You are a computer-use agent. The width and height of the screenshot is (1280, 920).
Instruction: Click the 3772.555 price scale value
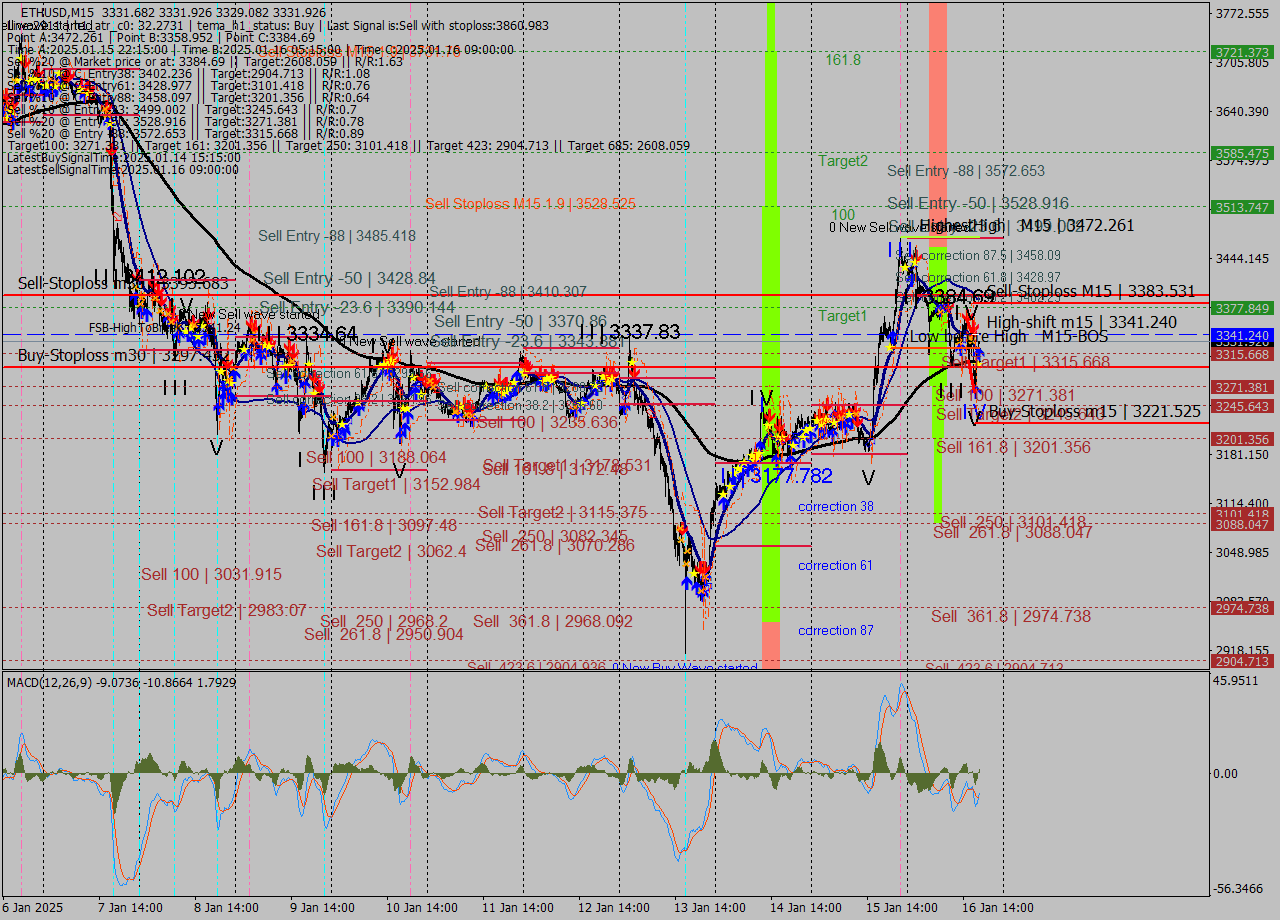click(x=1243, y=13)
